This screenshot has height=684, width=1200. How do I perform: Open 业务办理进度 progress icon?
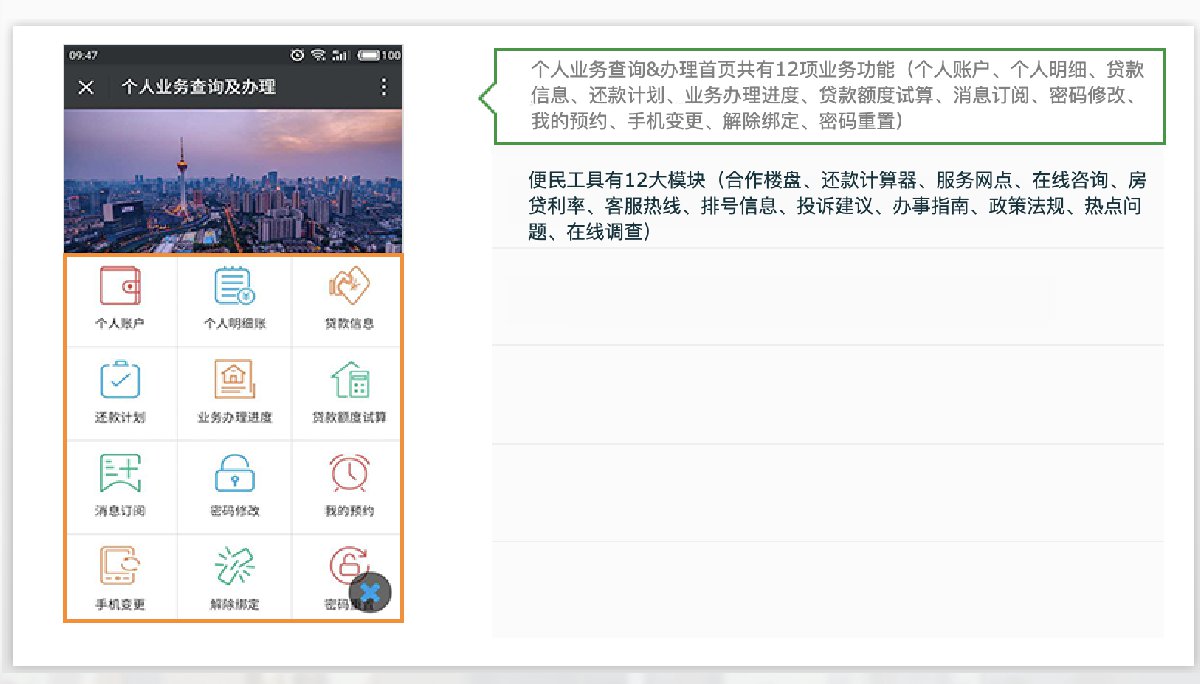tap(234, 381)
